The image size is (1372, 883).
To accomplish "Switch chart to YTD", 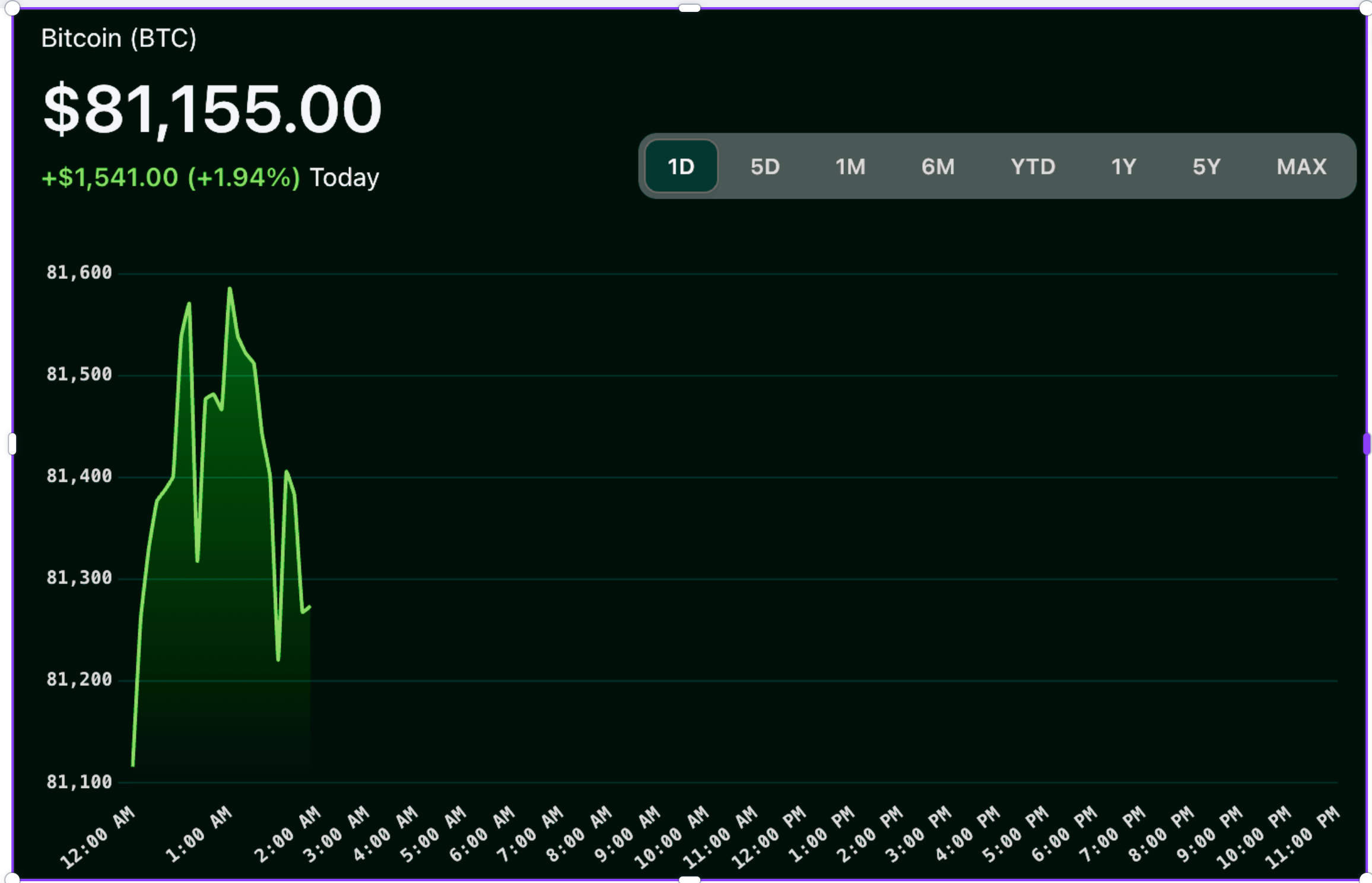I will point(1033,167).
